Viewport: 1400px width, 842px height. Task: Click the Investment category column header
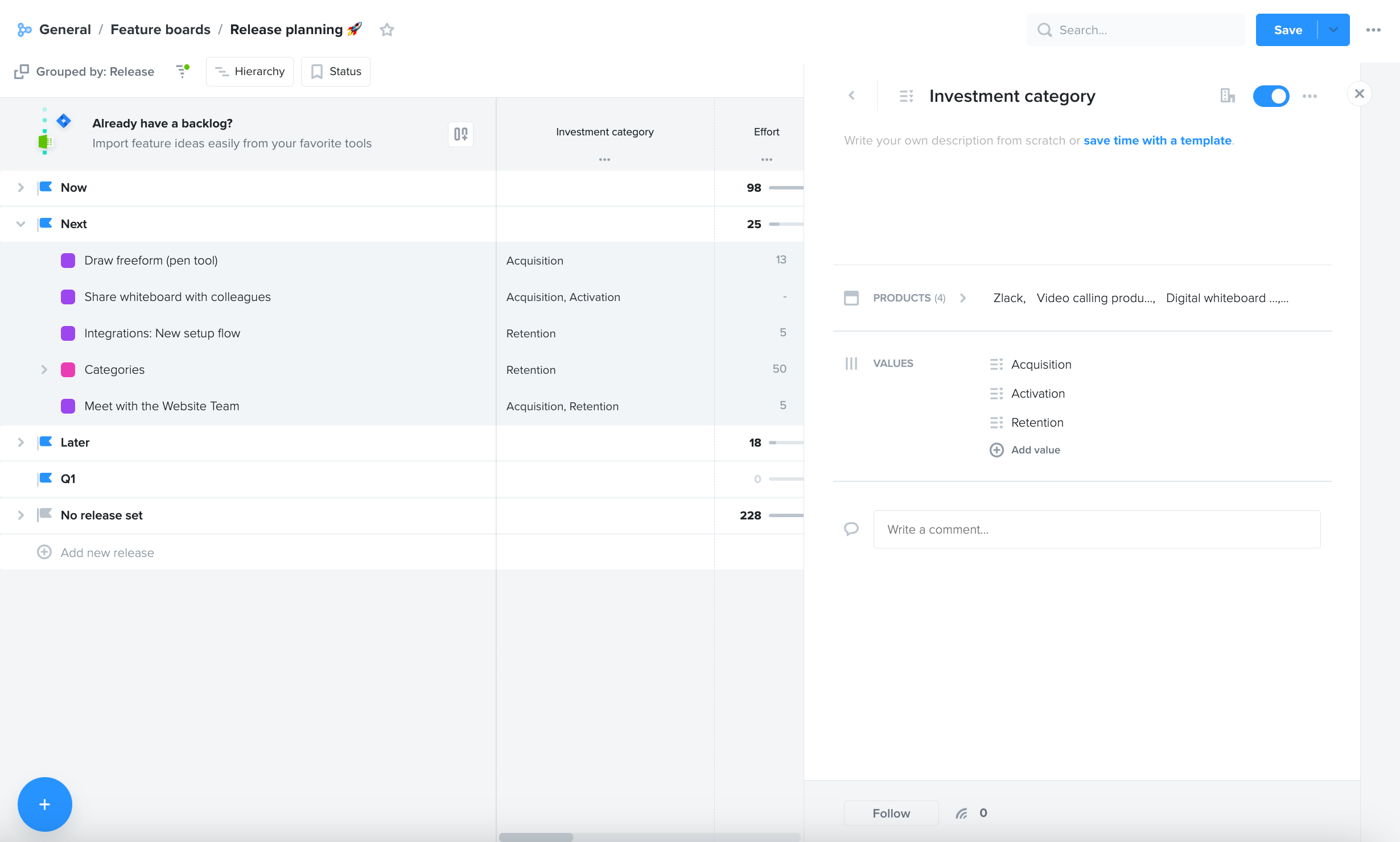[604, 131]
